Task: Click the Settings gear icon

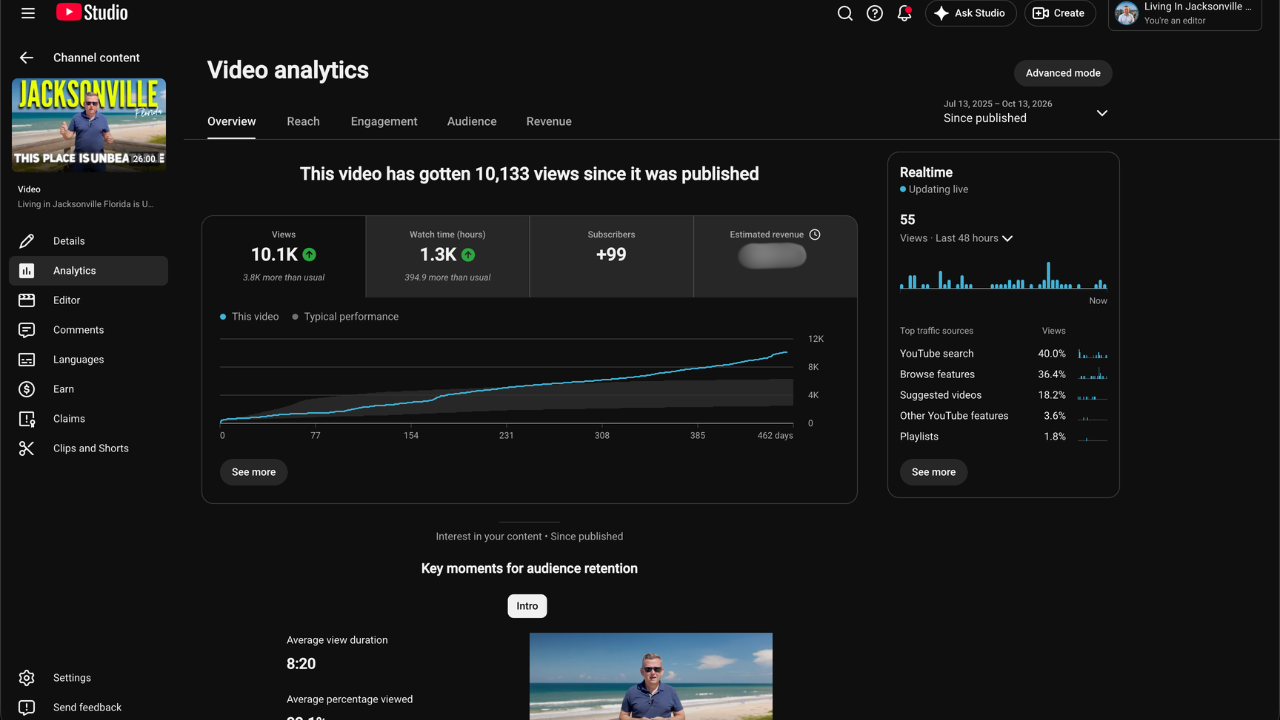Action: (27, 678)
